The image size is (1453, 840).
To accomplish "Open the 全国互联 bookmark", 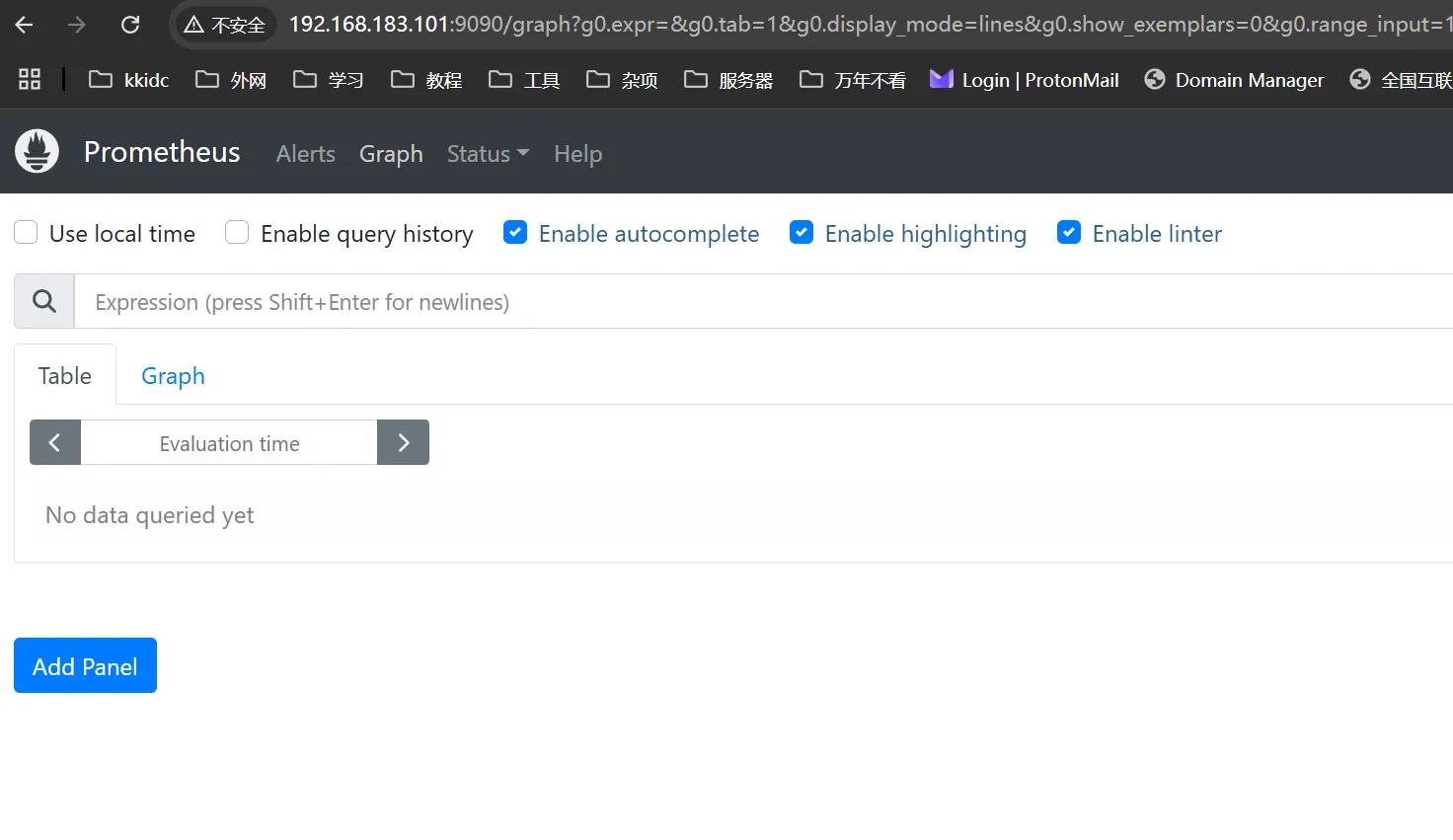I will 1401,79.
